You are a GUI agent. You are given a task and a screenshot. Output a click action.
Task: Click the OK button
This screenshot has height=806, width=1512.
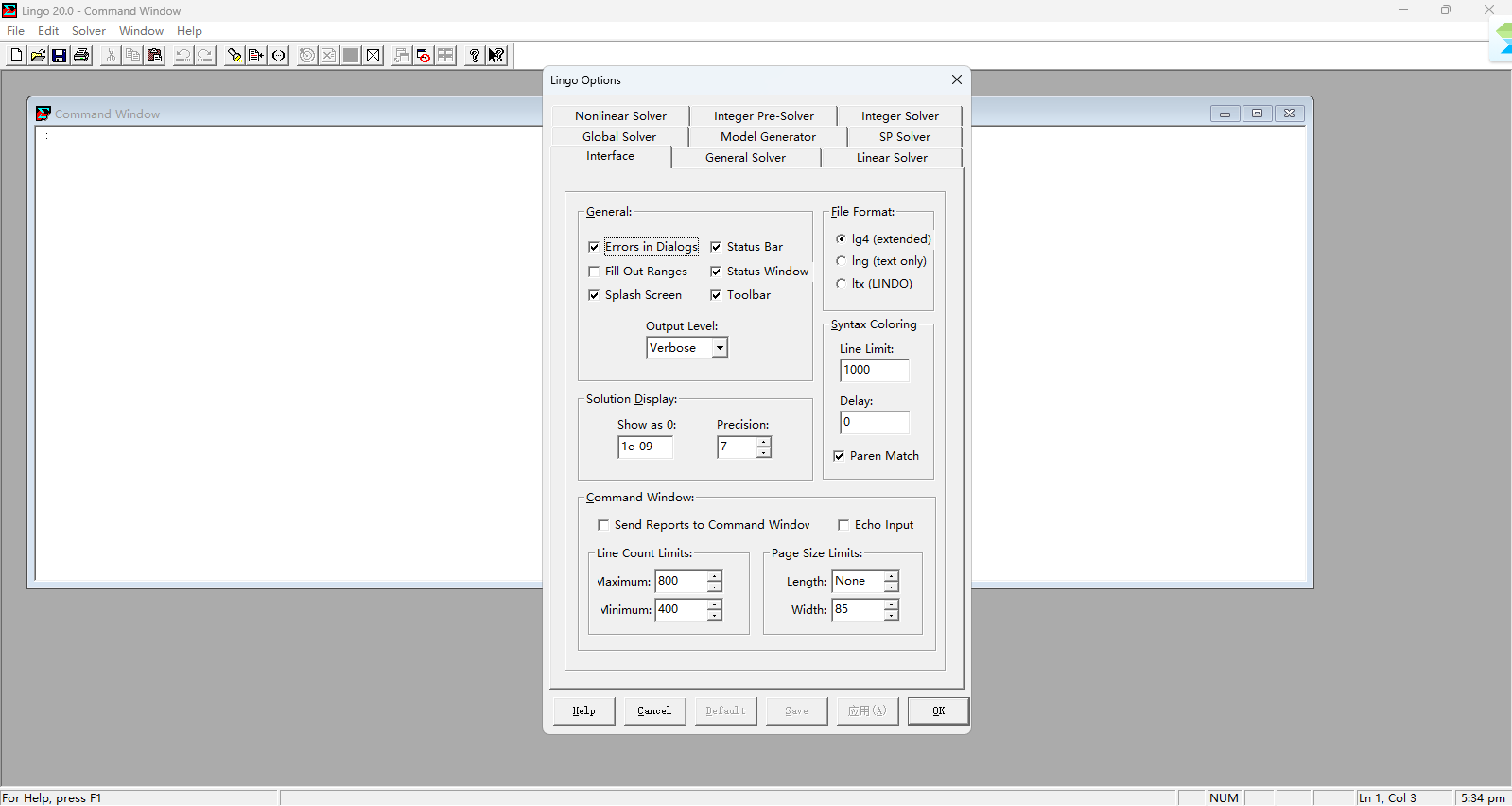pos(939,711)
